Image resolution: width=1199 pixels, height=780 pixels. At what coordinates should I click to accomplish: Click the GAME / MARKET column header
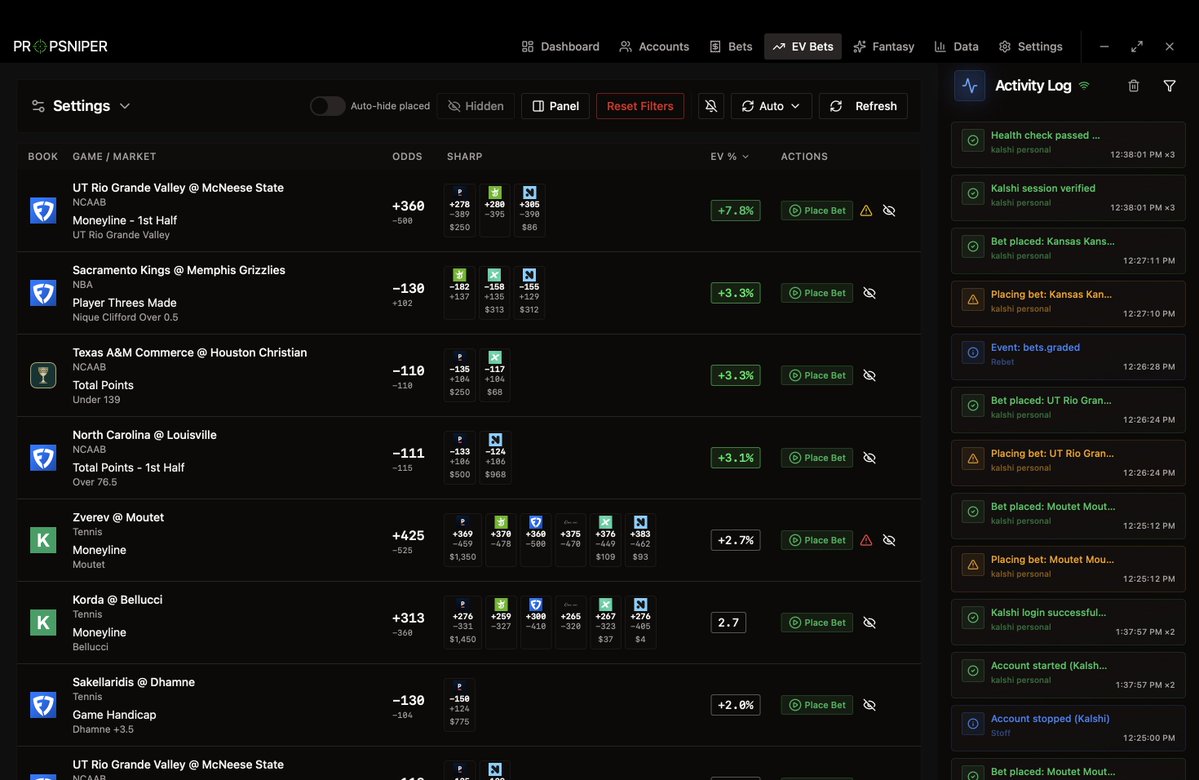(x=114, y=157)
